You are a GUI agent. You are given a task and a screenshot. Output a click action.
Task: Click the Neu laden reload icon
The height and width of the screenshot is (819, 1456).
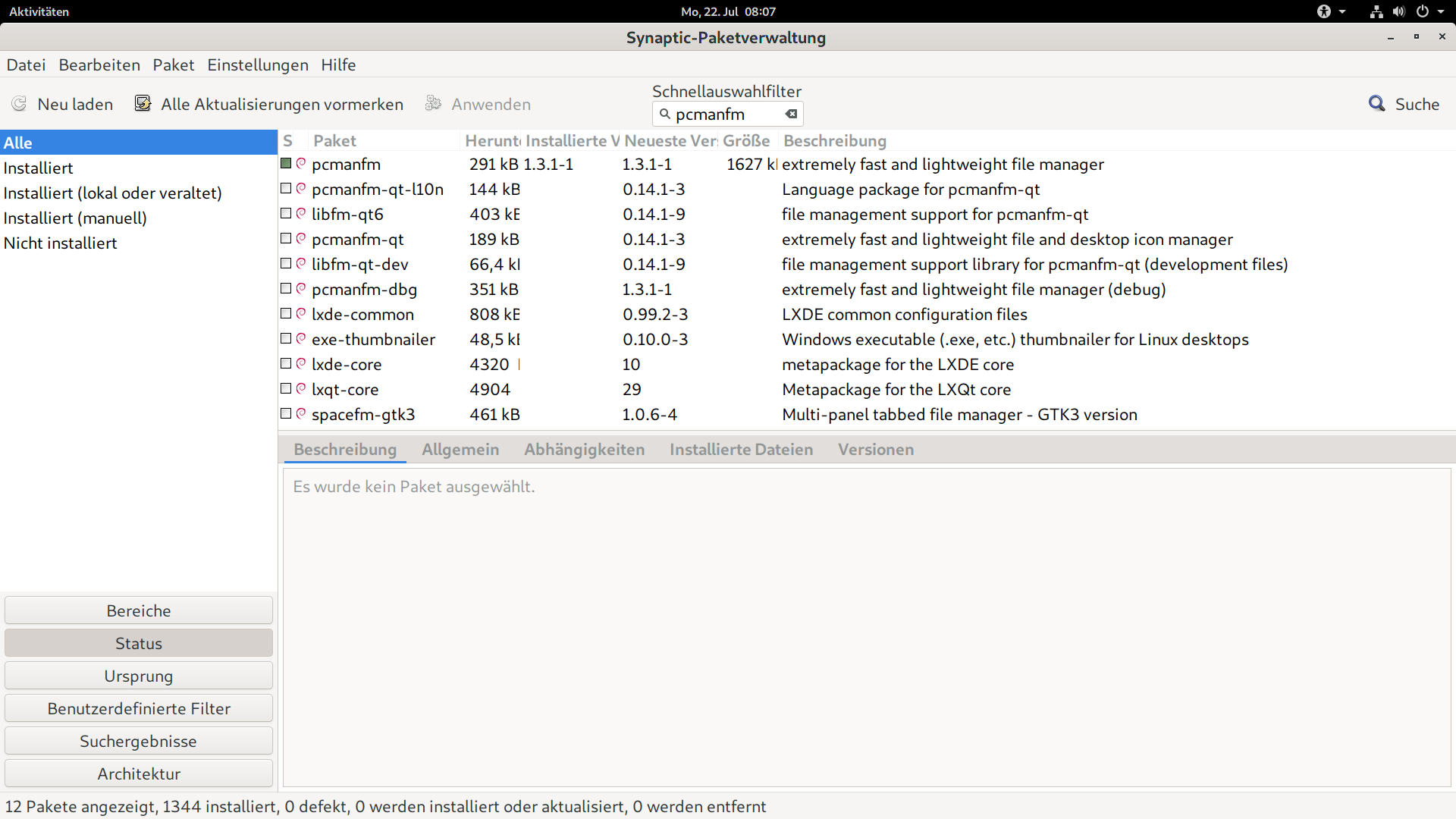click(x=20, y=104)
